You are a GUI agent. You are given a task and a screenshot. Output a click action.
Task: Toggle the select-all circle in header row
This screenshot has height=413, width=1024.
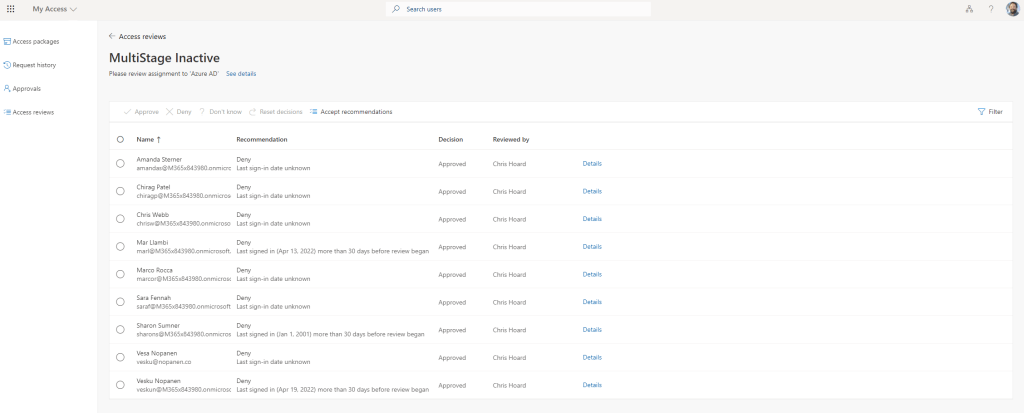(120, 140)
